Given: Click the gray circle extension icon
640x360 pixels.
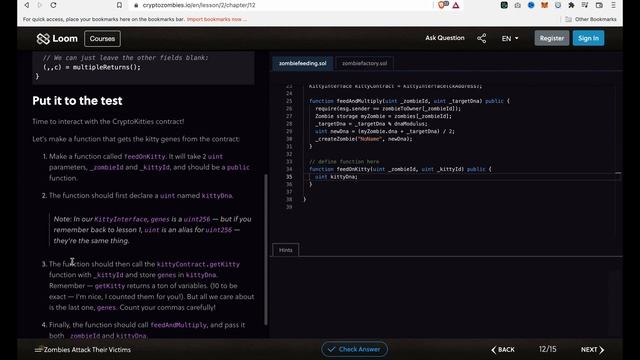Looking at the screenshot, I should [558, 5].
